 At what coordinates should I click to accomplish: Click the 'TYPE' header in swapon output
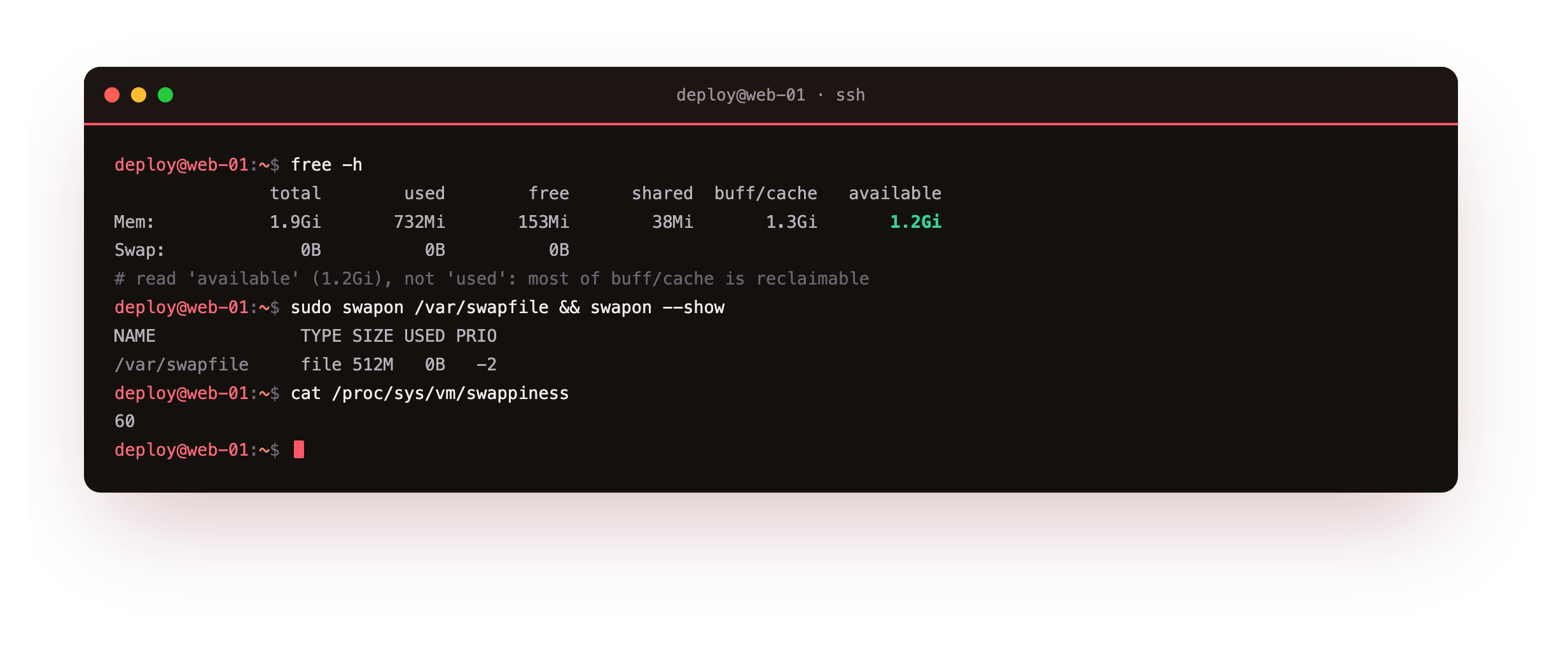pyautogui.click(x=321, y=335)
